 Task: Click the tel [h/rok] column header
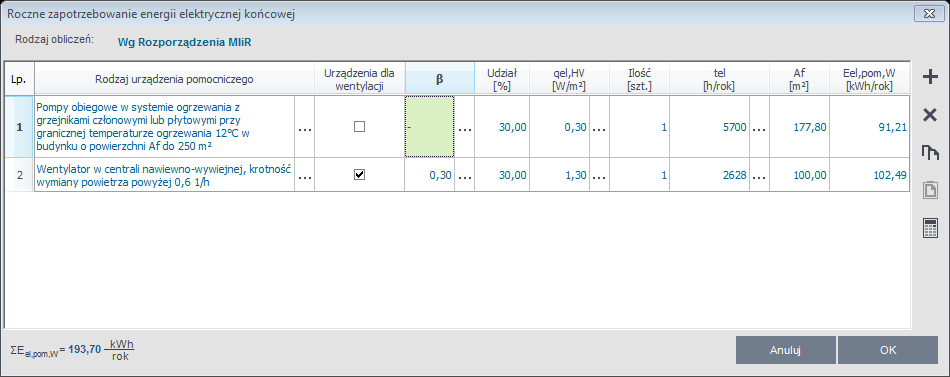(719, 78)
